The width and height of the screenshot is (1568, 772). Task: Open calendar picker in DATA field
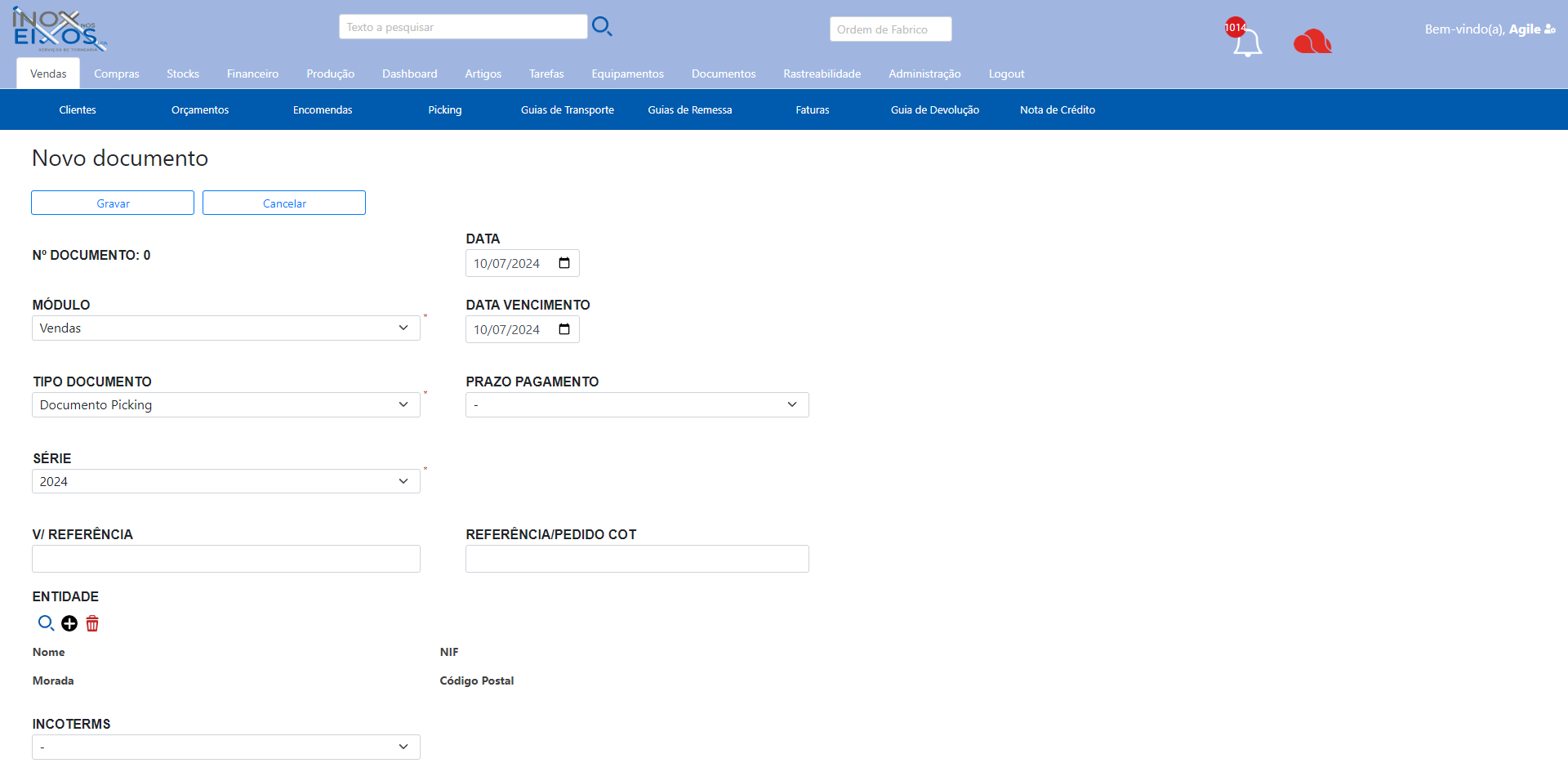(564, 263)
